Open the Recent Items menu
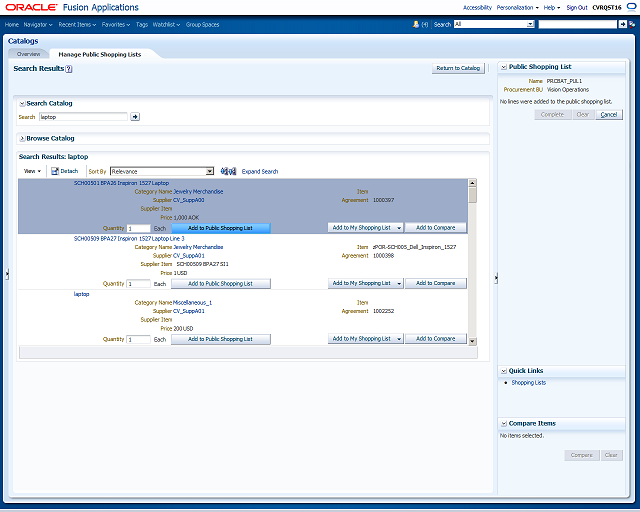The image size is (640, 512). point(77,24)
